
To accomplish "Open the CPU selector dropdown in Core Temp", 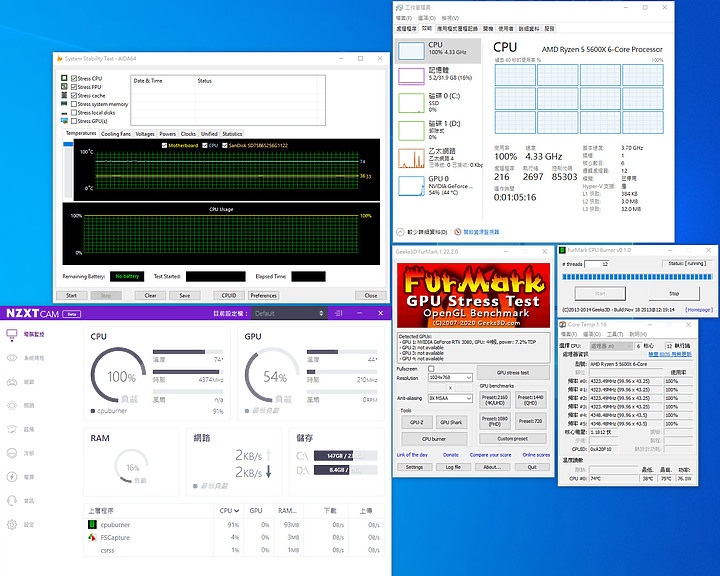I will (610, 346).
